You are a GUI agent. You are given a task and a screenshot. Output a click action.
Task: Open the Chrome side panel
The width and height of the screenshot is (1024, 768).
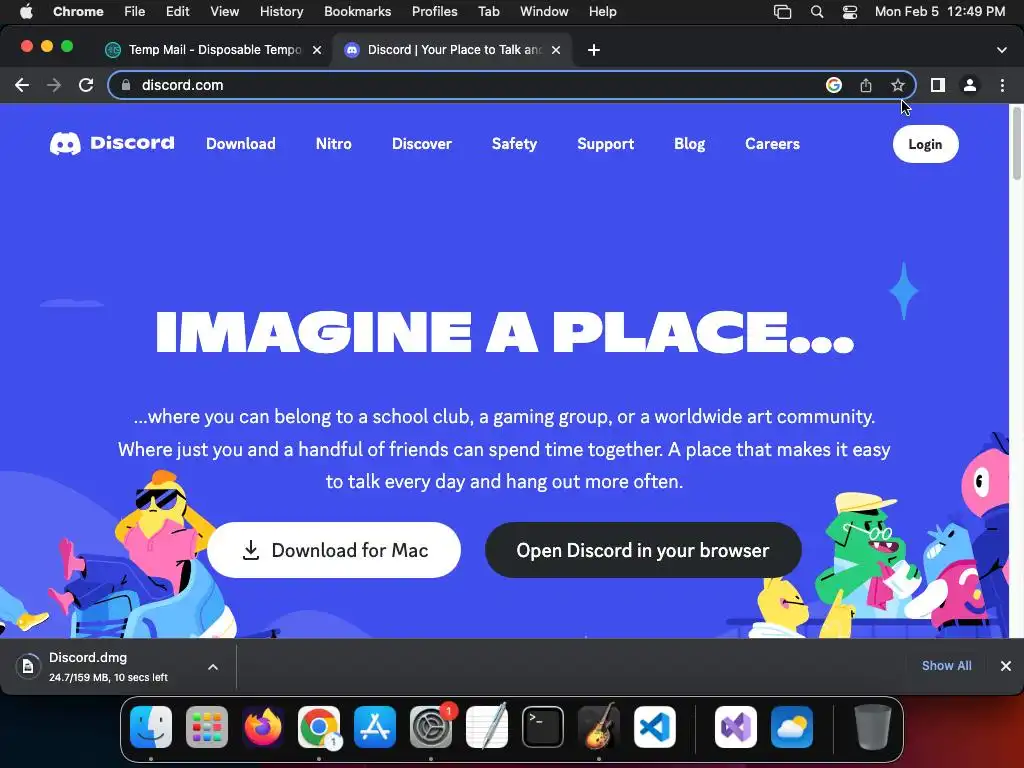coord(938,85)
